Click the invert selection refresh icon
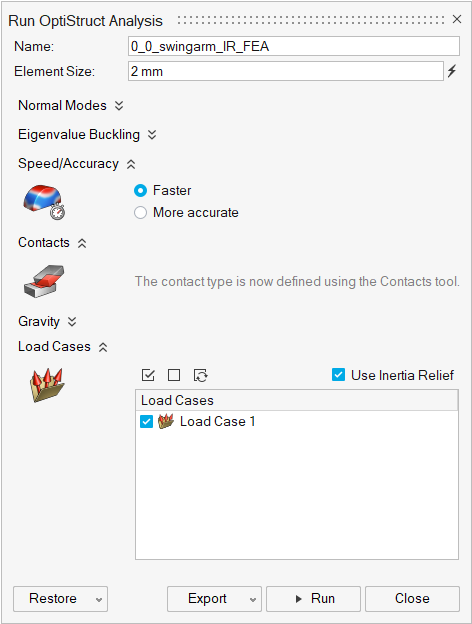This screenshot has height=624, width=472. [201, 375]
